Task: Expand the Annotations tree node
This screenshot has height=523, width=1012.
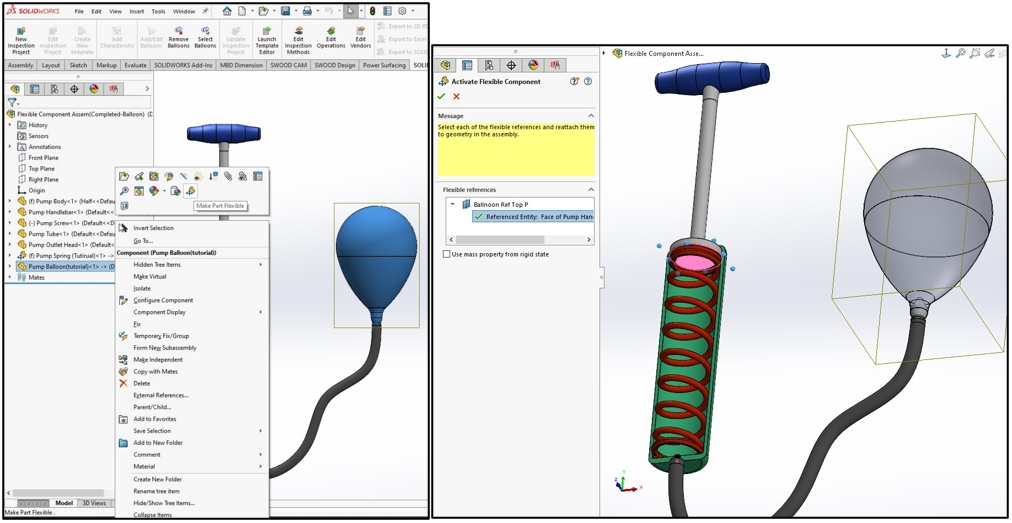Action: click(10, 147)
